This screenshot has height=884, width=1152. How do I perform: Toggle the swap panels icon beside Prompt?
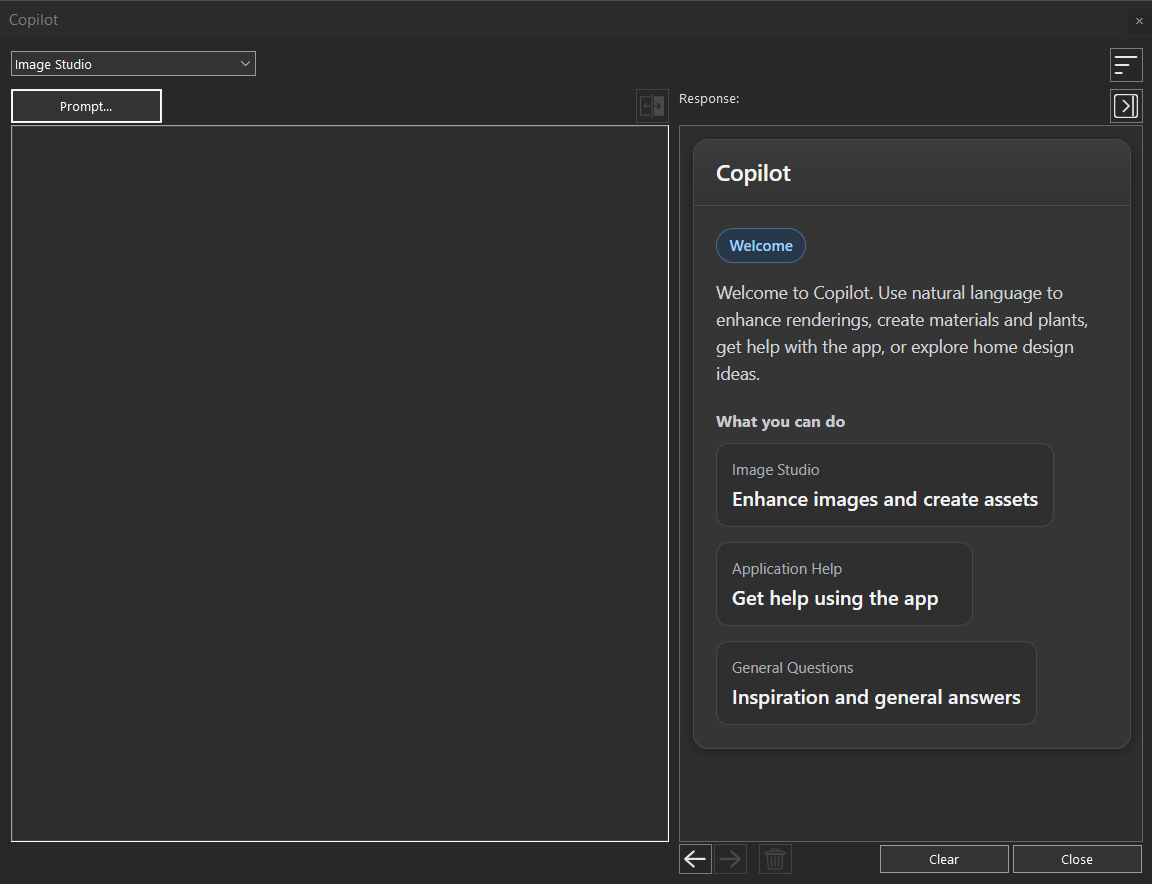652,107
